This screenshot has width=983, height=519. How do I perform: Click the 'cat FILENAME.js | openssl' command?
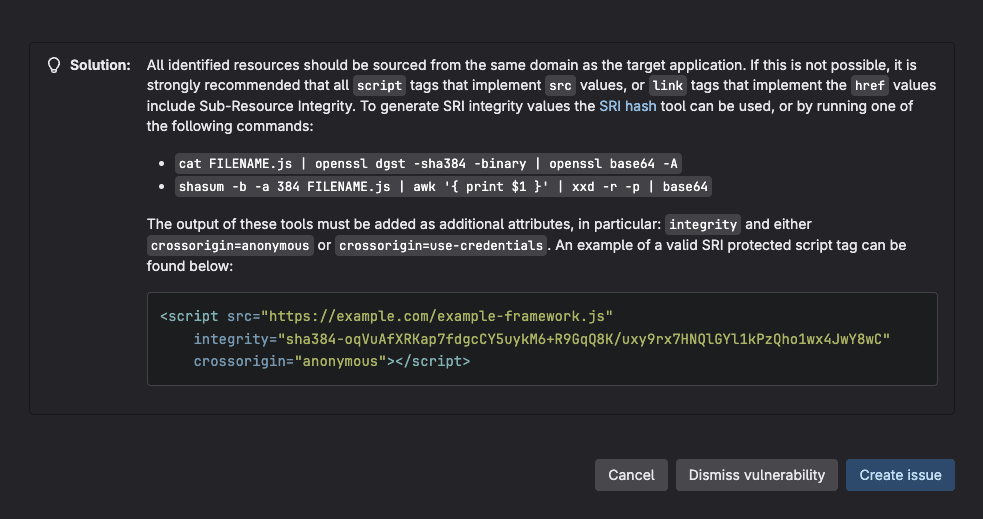[x=428, y=164]
